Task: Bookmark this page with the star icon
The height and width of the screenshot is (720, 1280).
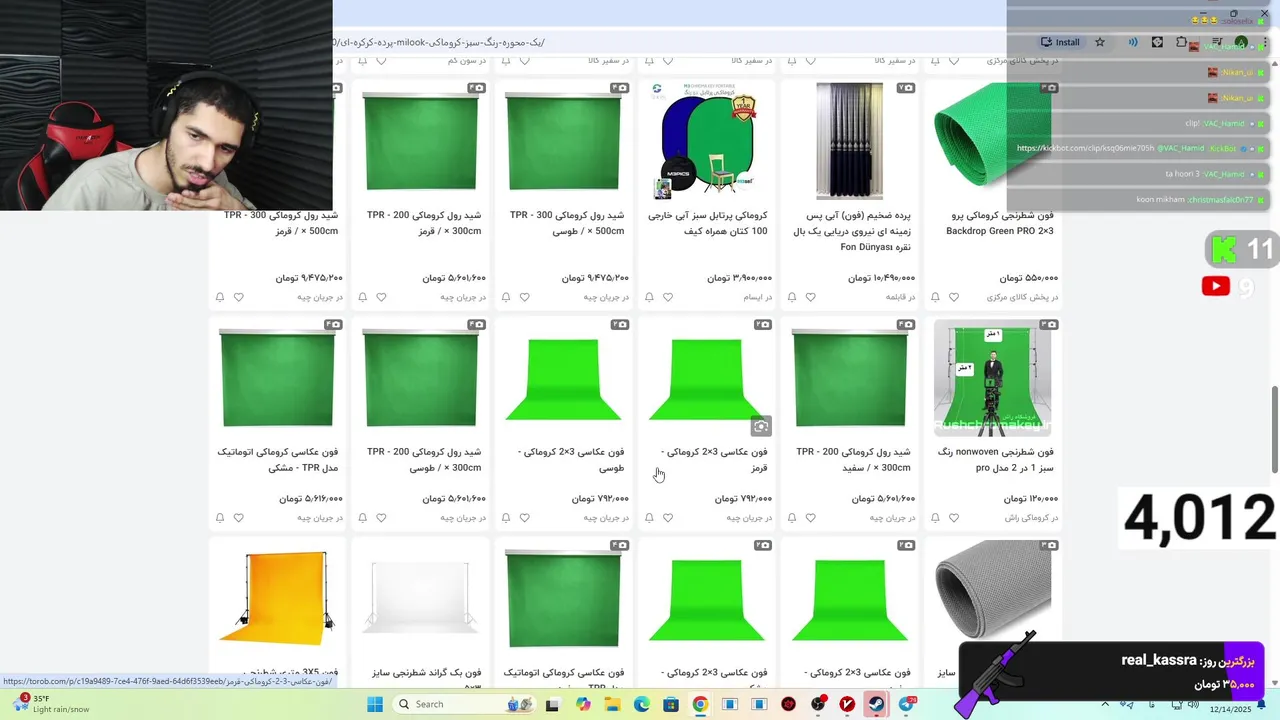Action: 1100,42
